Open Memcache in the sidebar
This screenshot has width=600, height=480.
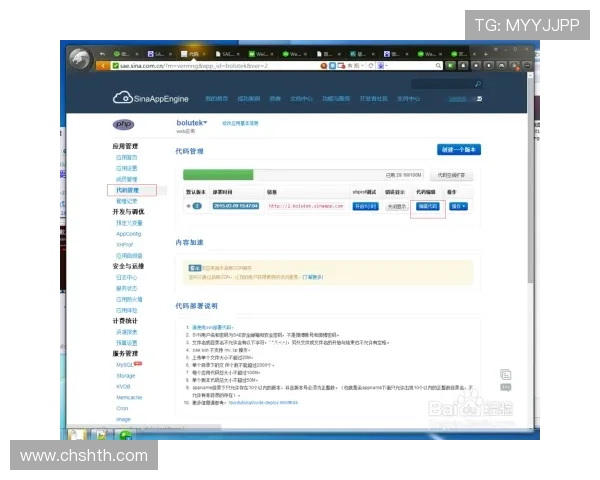click(x=129, y=398)
